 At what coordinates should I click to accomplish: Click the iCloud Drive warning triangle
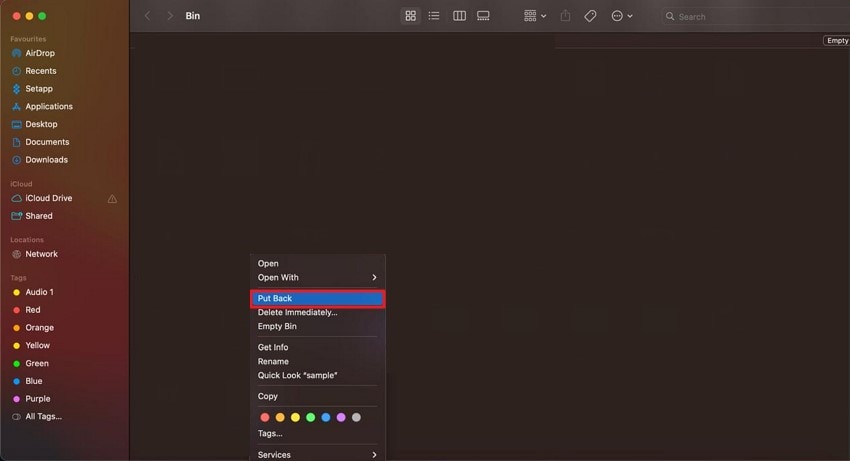pos(112,199)
